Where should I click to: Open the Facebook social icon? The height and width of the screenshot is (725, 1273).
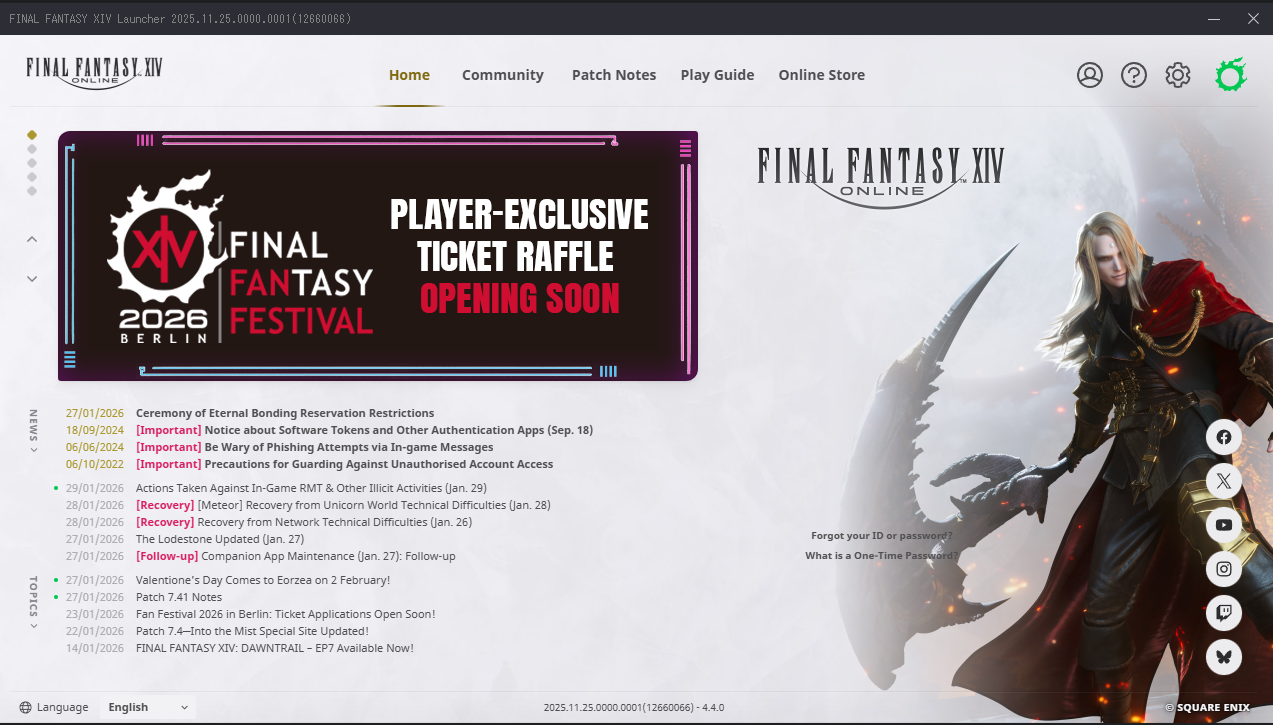coord(1224,437)
